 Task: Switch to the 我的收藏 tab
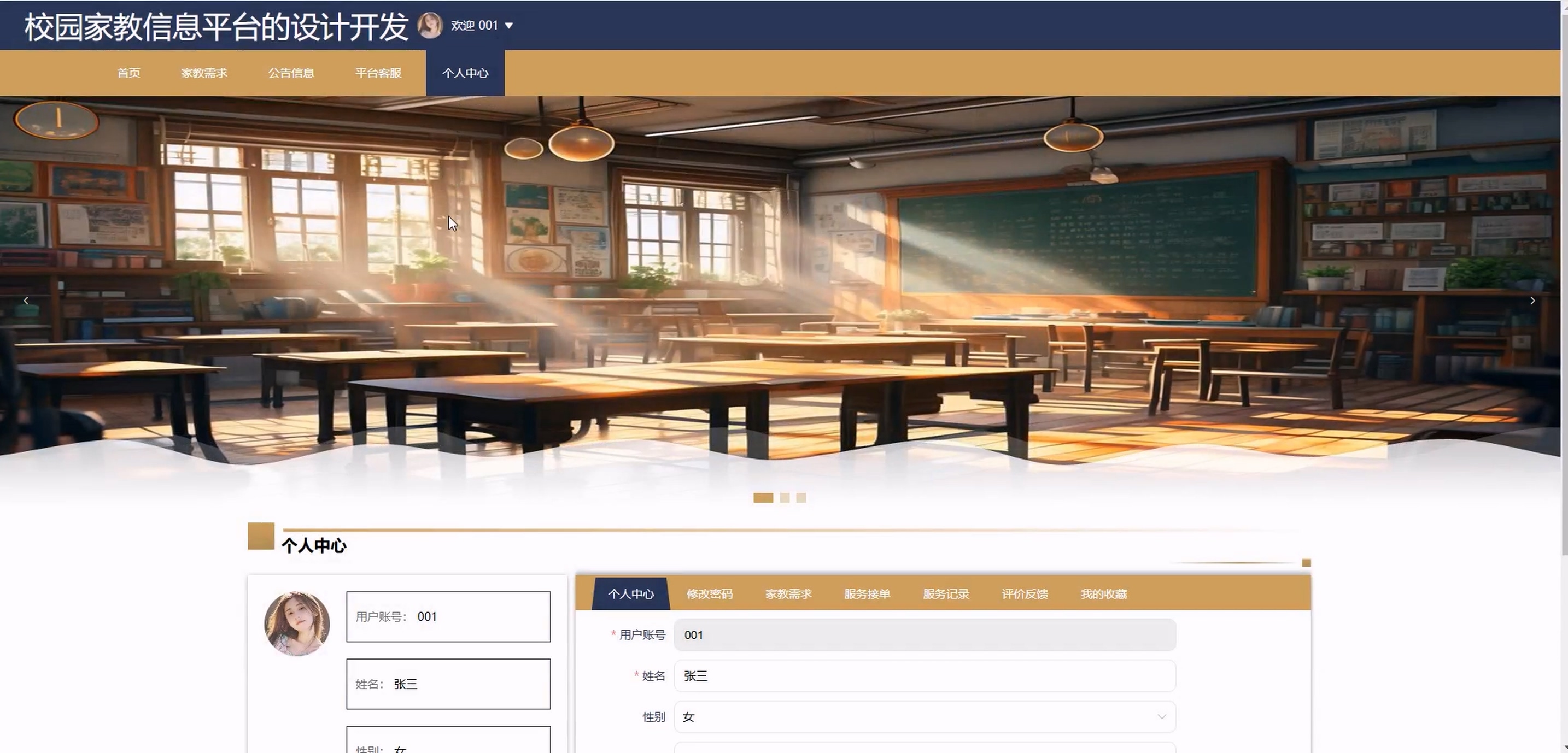point(1104,593)
